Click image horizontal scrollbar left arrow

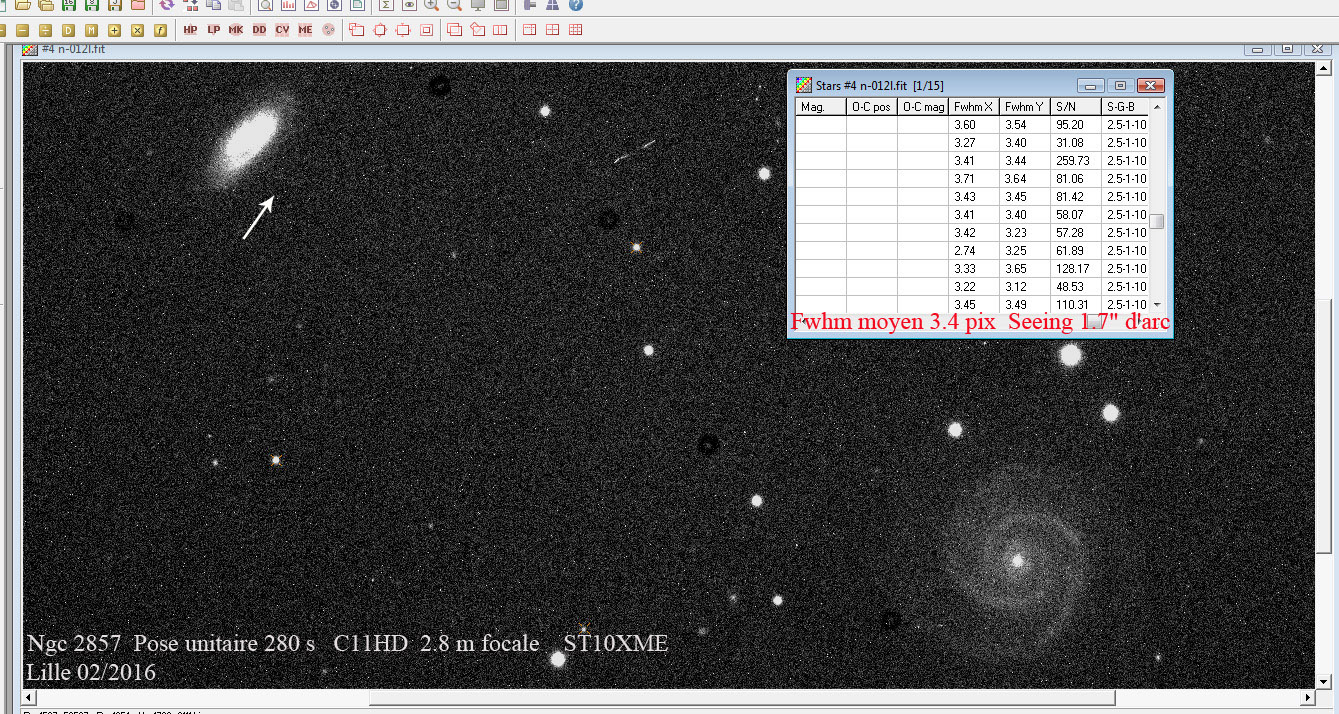point(29,697)
